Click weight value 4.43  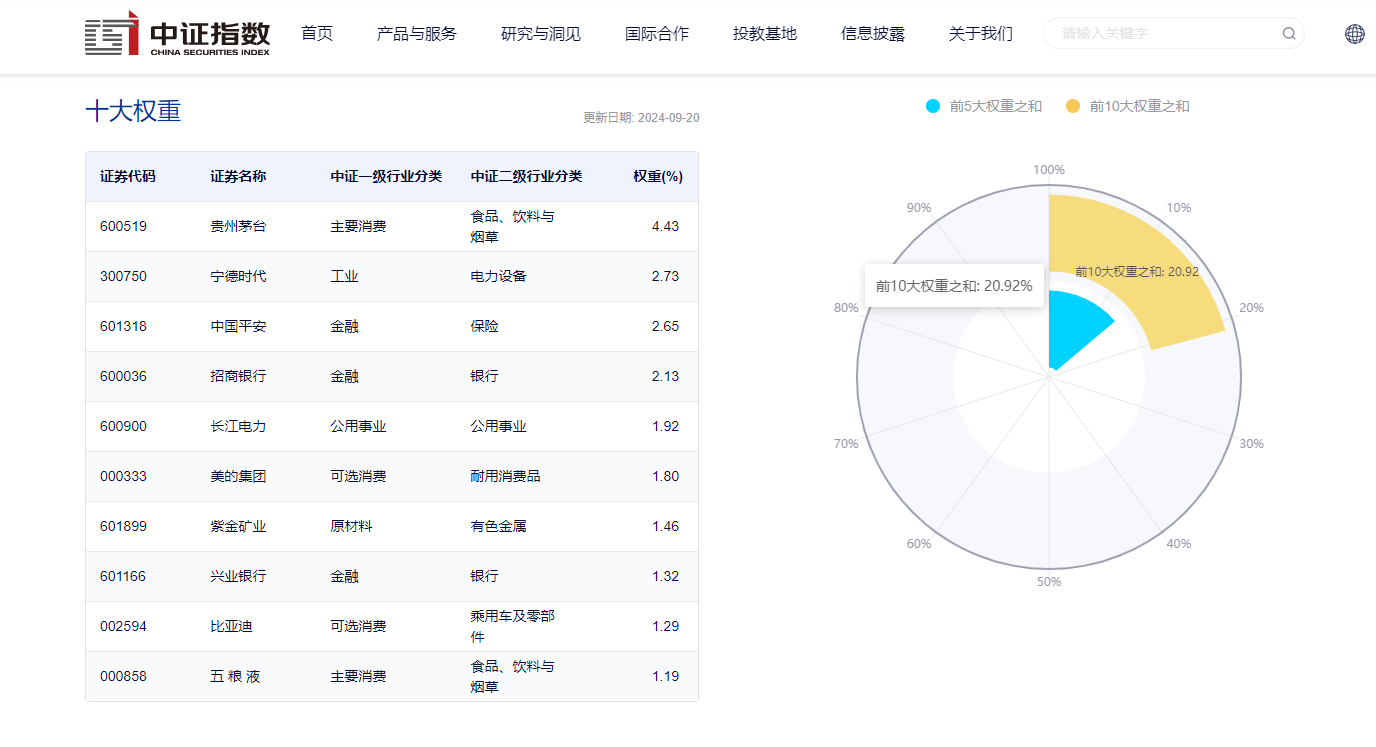(665, 226)
